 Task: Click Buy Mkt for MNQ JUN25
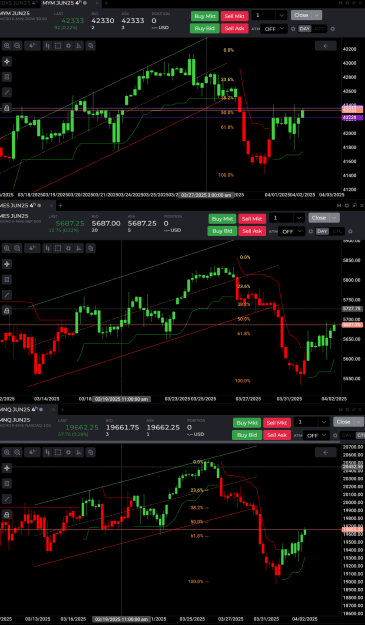[247, 423]
